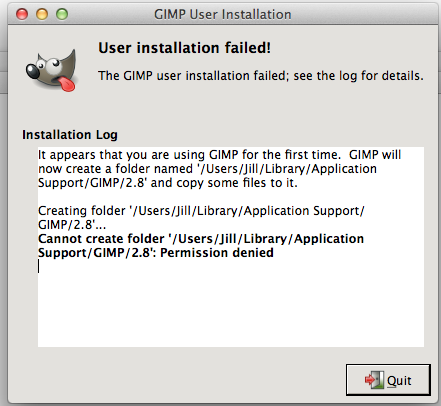Close the dialog with the red button
This screenshot has height=406, width=441.
[x=22, y=14]
